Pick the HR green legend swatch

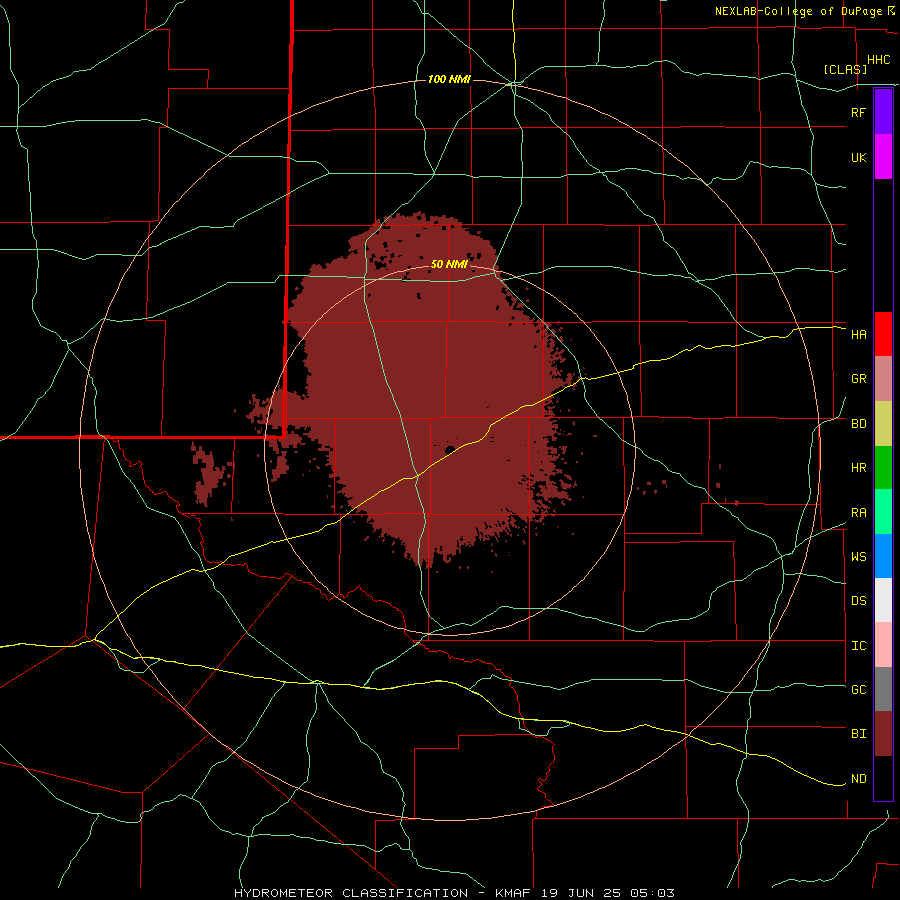tap(883, 468)
